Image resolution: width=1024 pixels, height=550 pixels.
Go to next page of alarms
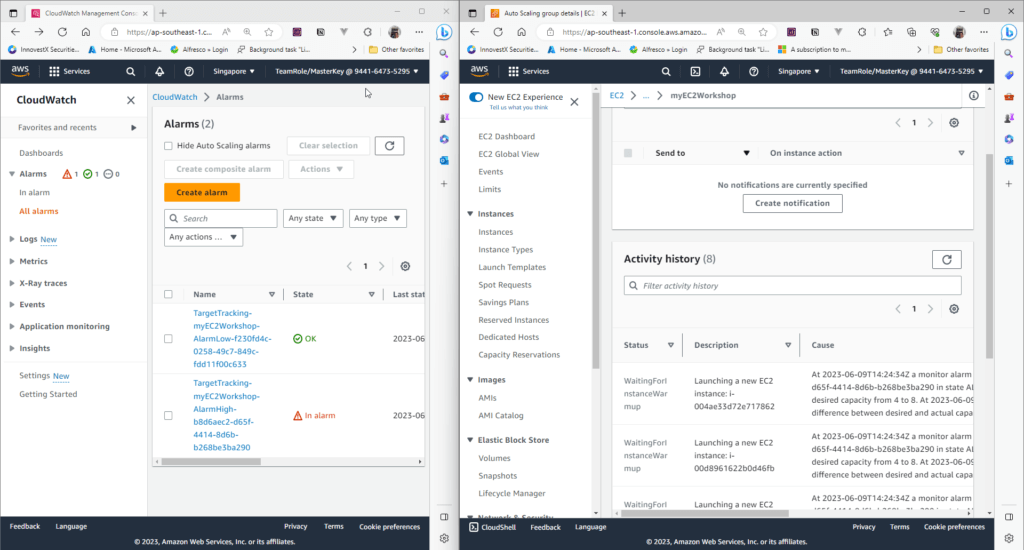coord(381,266)
